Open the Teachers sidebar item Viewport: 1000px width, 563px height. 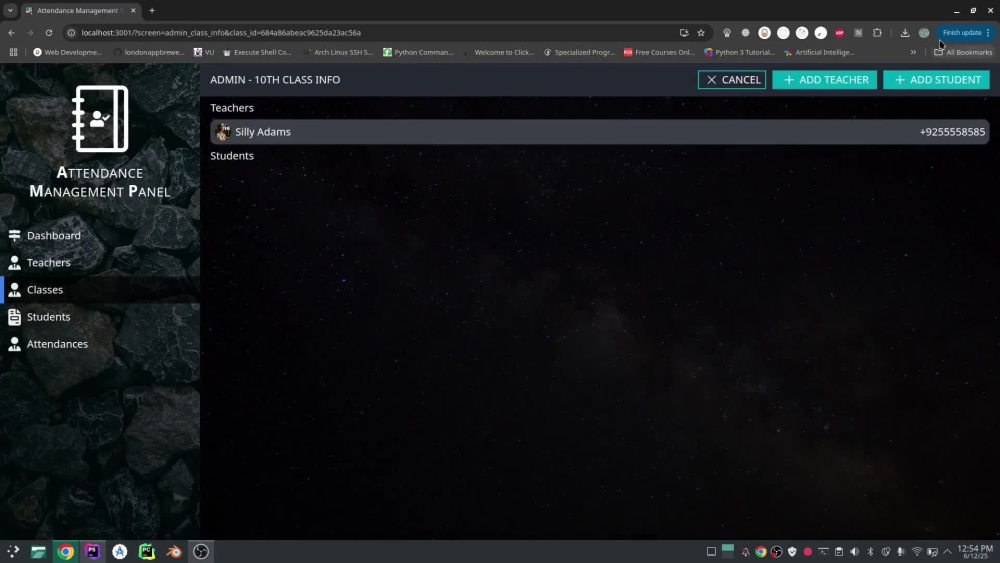(100, 263)
